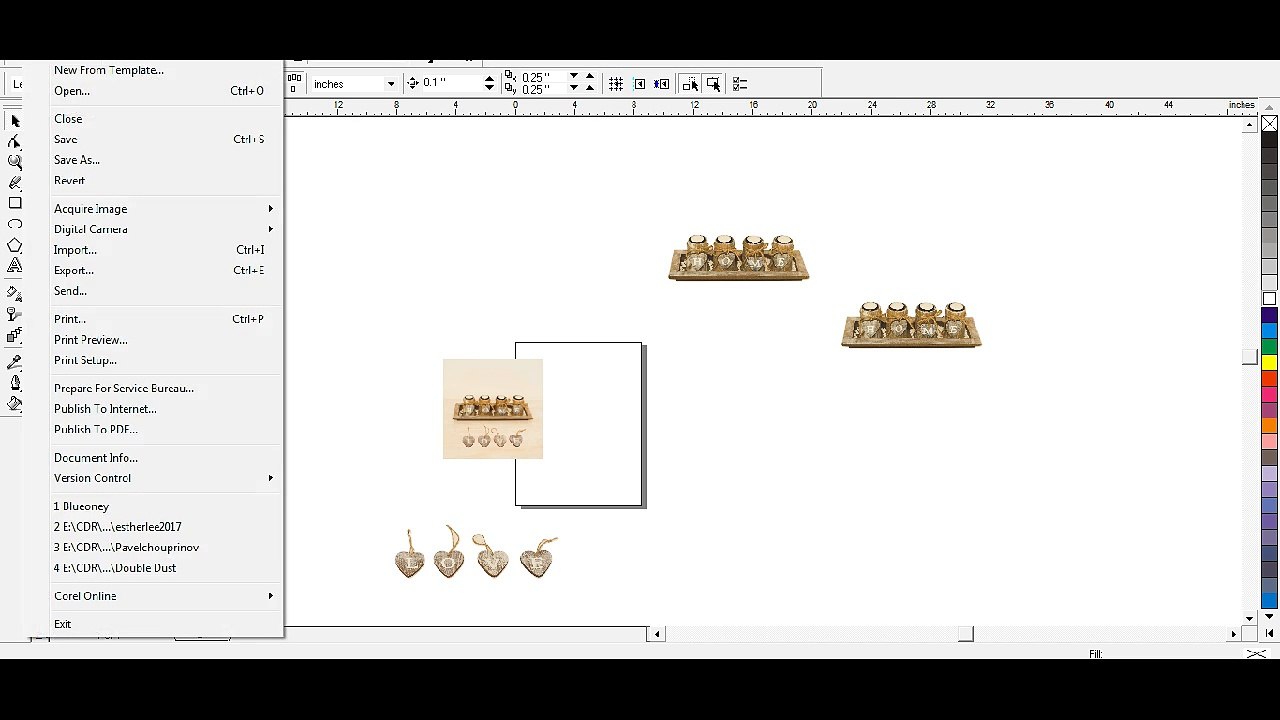Viewport: 1280px width, 720px height.
Task: Select the heart ornaments image on canvas
Action: click(x=477, y=552)
